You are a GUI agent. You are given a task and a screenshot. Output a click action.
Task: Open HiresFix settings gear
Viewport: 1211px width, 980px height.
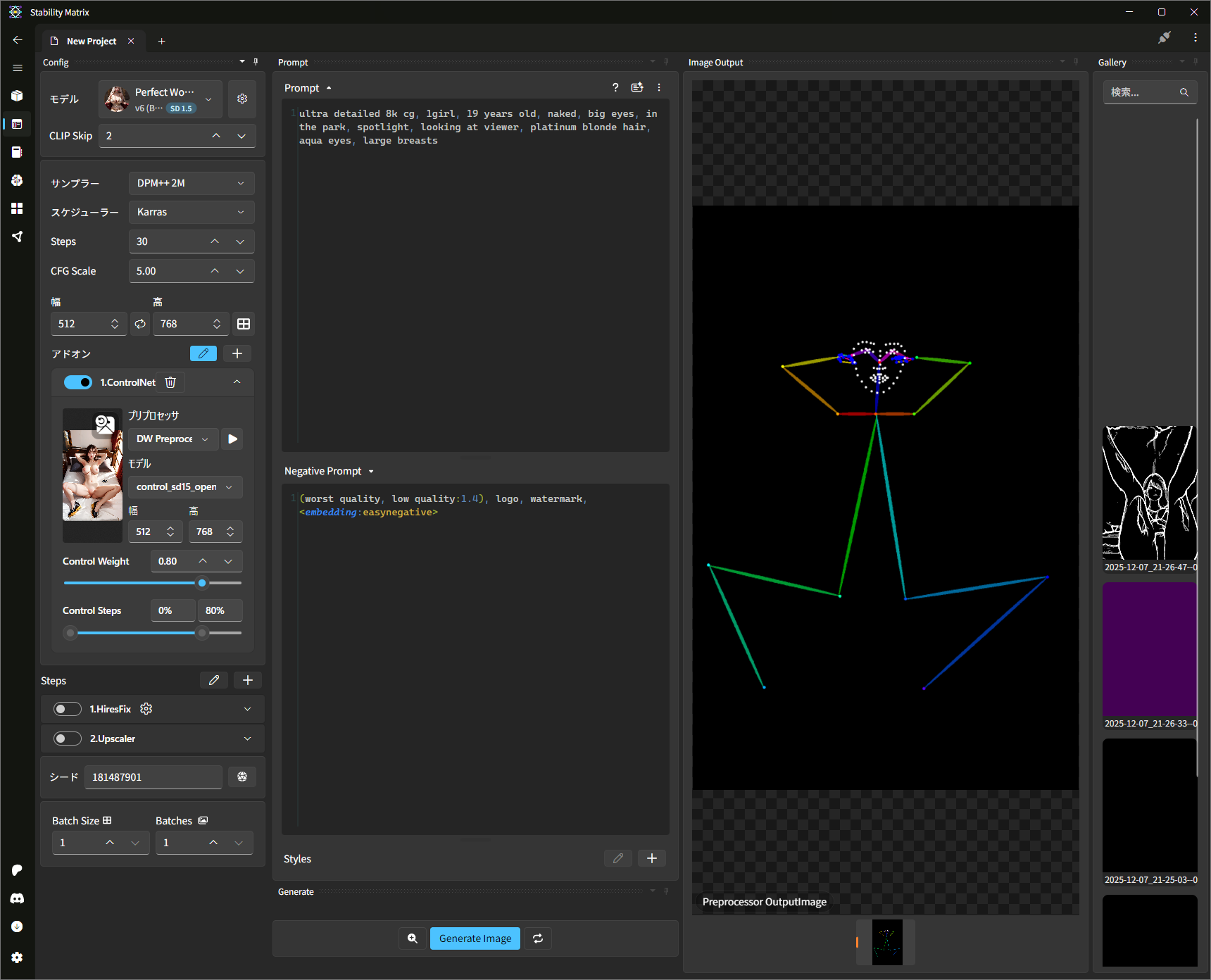pyautogui.click(x=146, y=709)
